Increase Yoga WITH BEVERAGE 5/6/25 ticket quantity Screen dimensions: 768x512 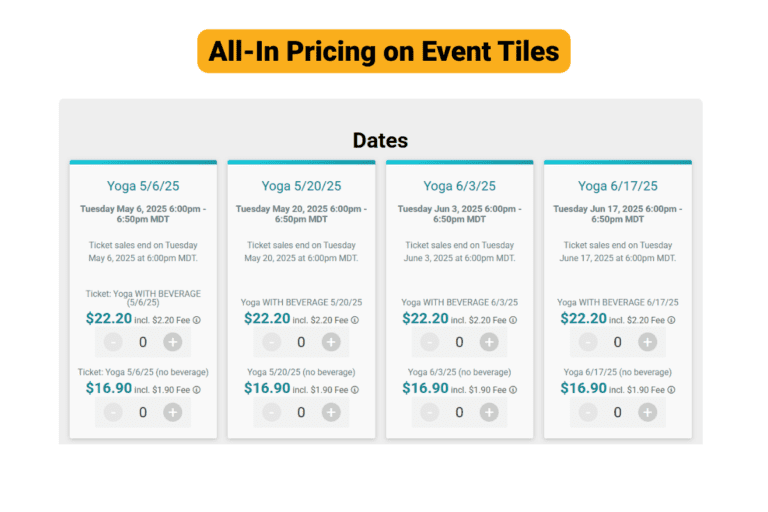pyautogui.click(x=172, y=342)
